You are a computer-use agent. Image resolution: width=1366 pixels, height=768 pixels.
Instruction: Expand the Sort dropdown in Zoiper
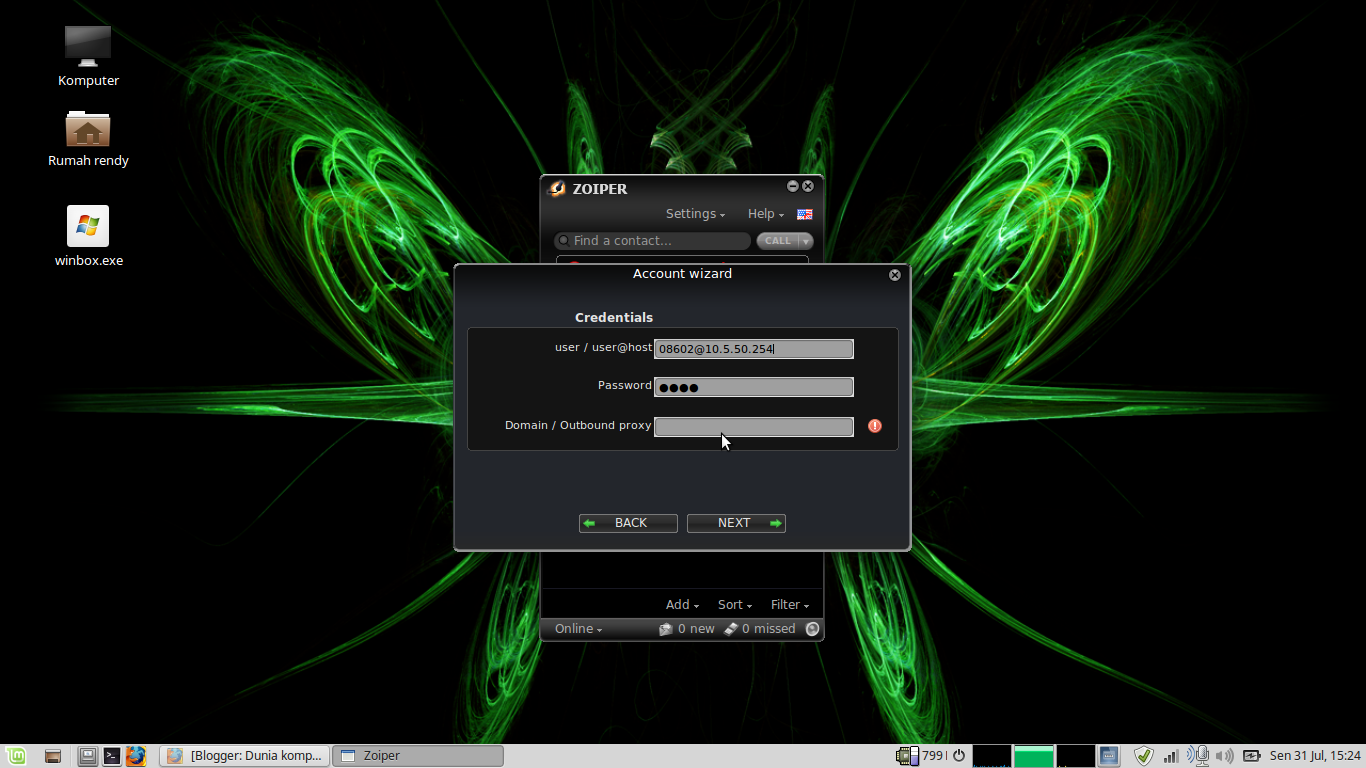735,604
